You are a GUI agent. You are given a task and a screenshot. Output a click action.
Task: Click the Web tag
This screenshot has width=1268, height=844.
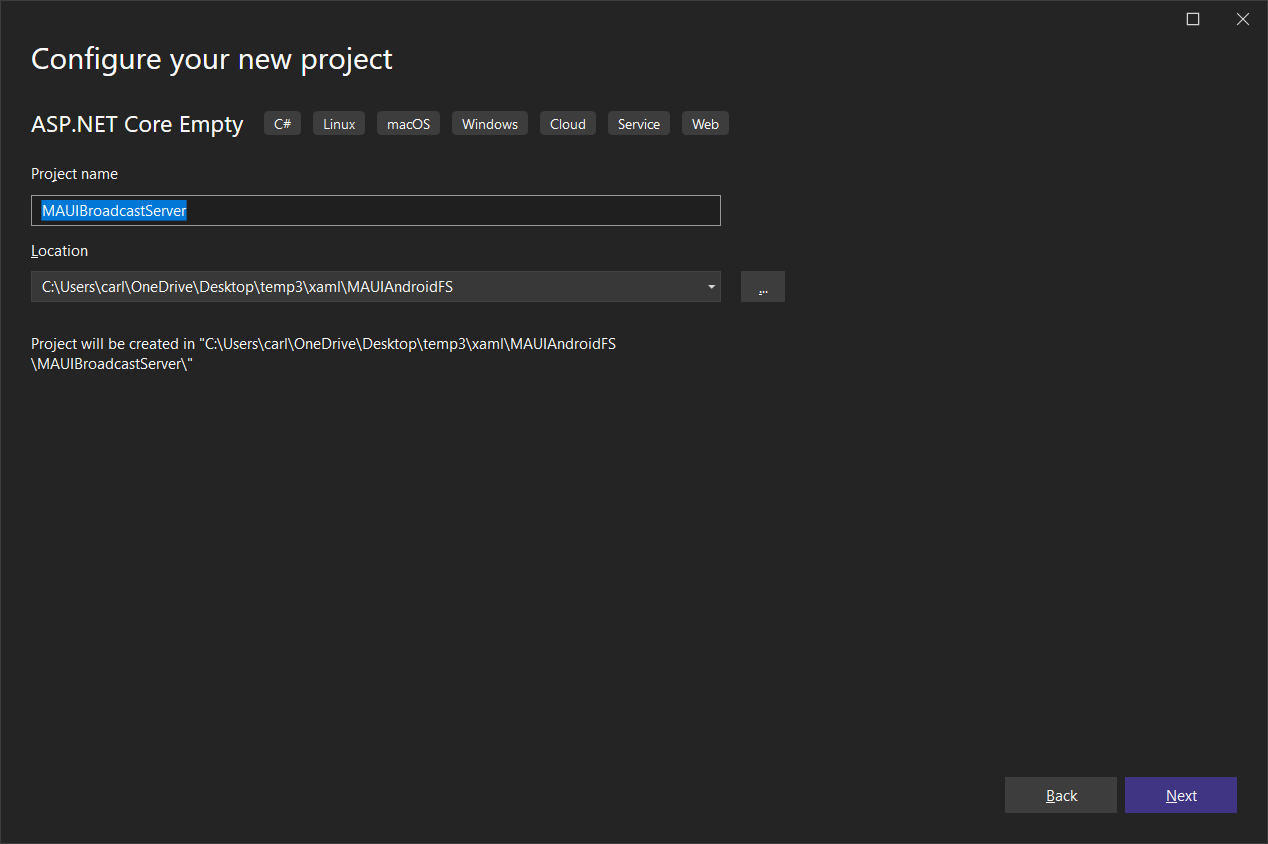pos(706,124)
